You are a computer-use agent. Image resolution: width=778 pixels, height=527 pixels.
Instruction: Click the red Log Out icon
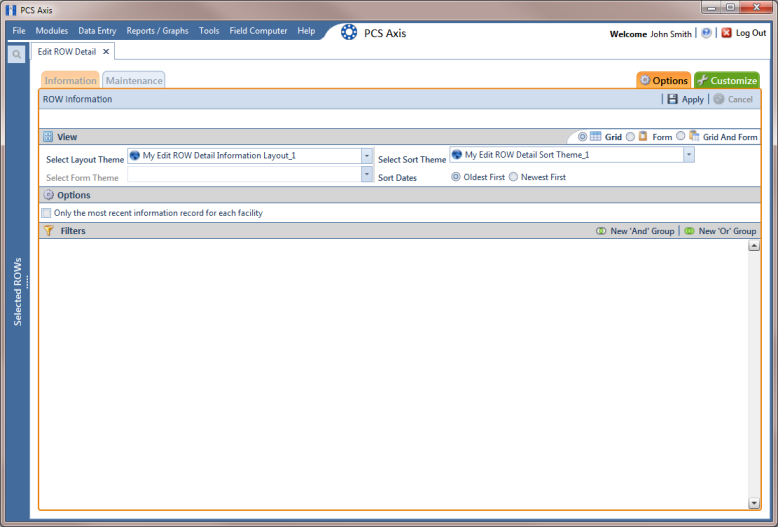726,33
